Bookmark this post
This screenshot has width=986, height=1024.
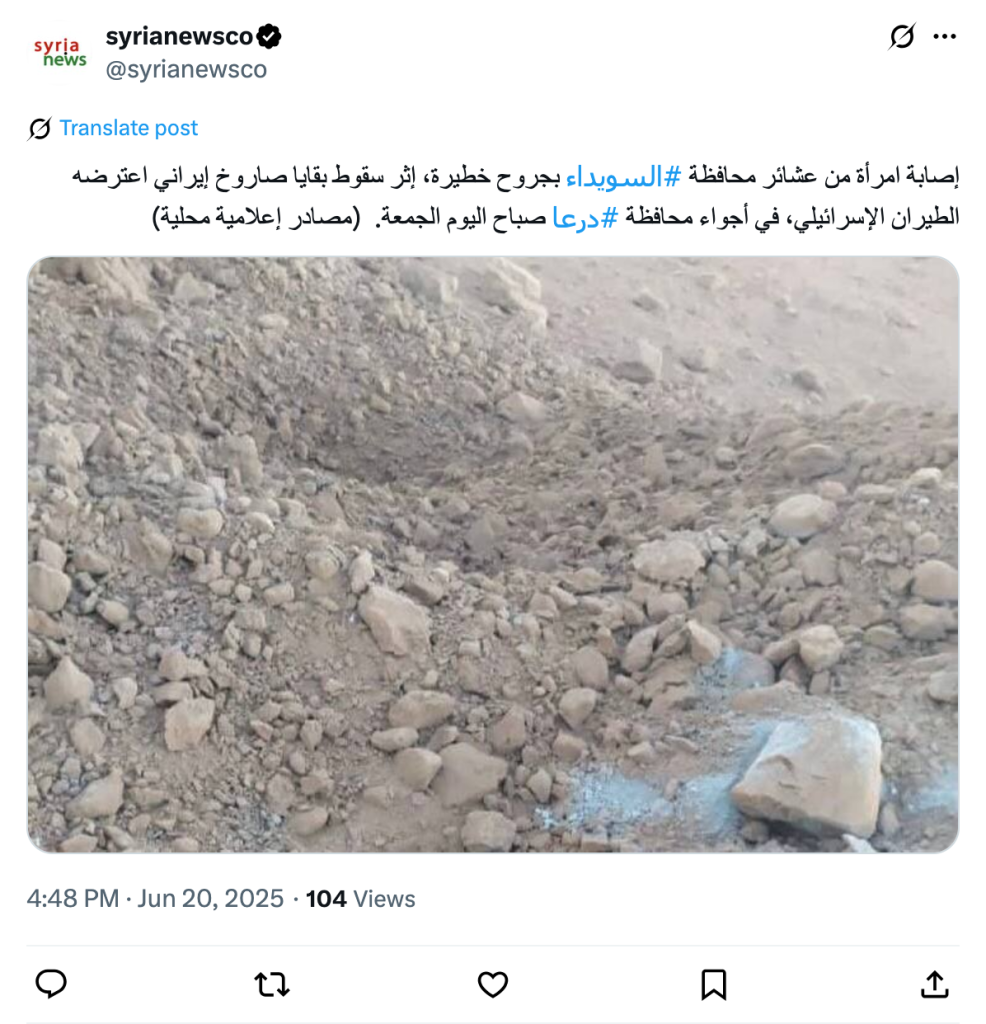coord(714,985)
